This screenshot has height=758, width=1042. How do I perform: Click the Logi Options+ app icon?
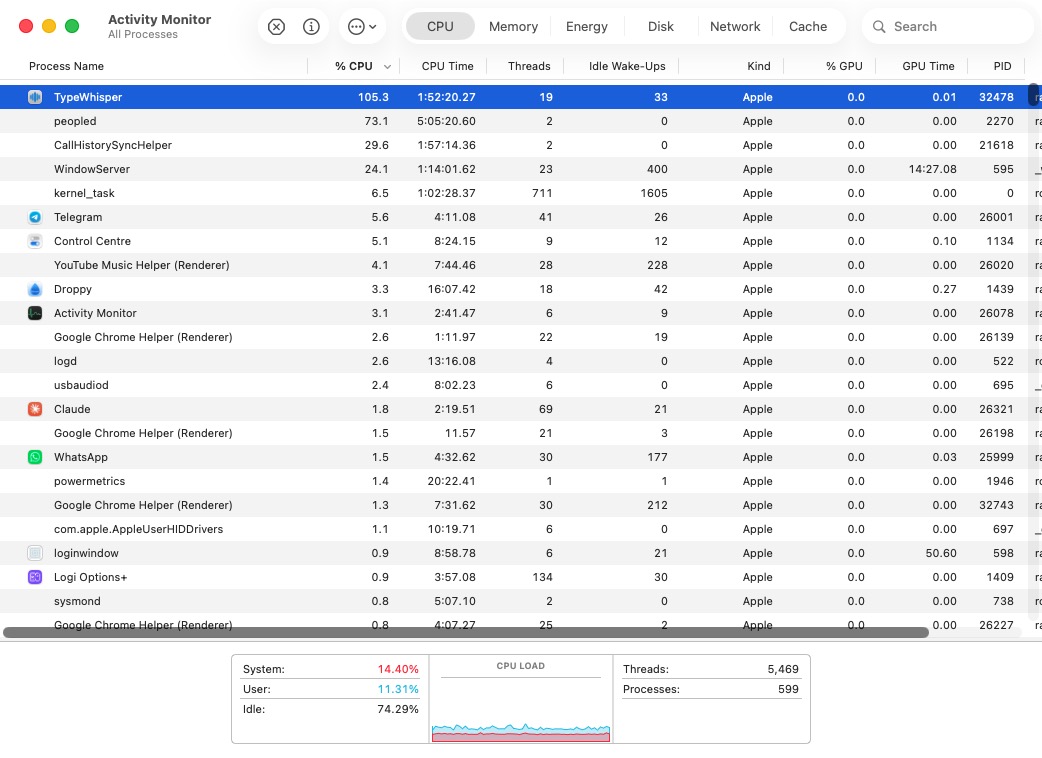click(x=35, y=577)
